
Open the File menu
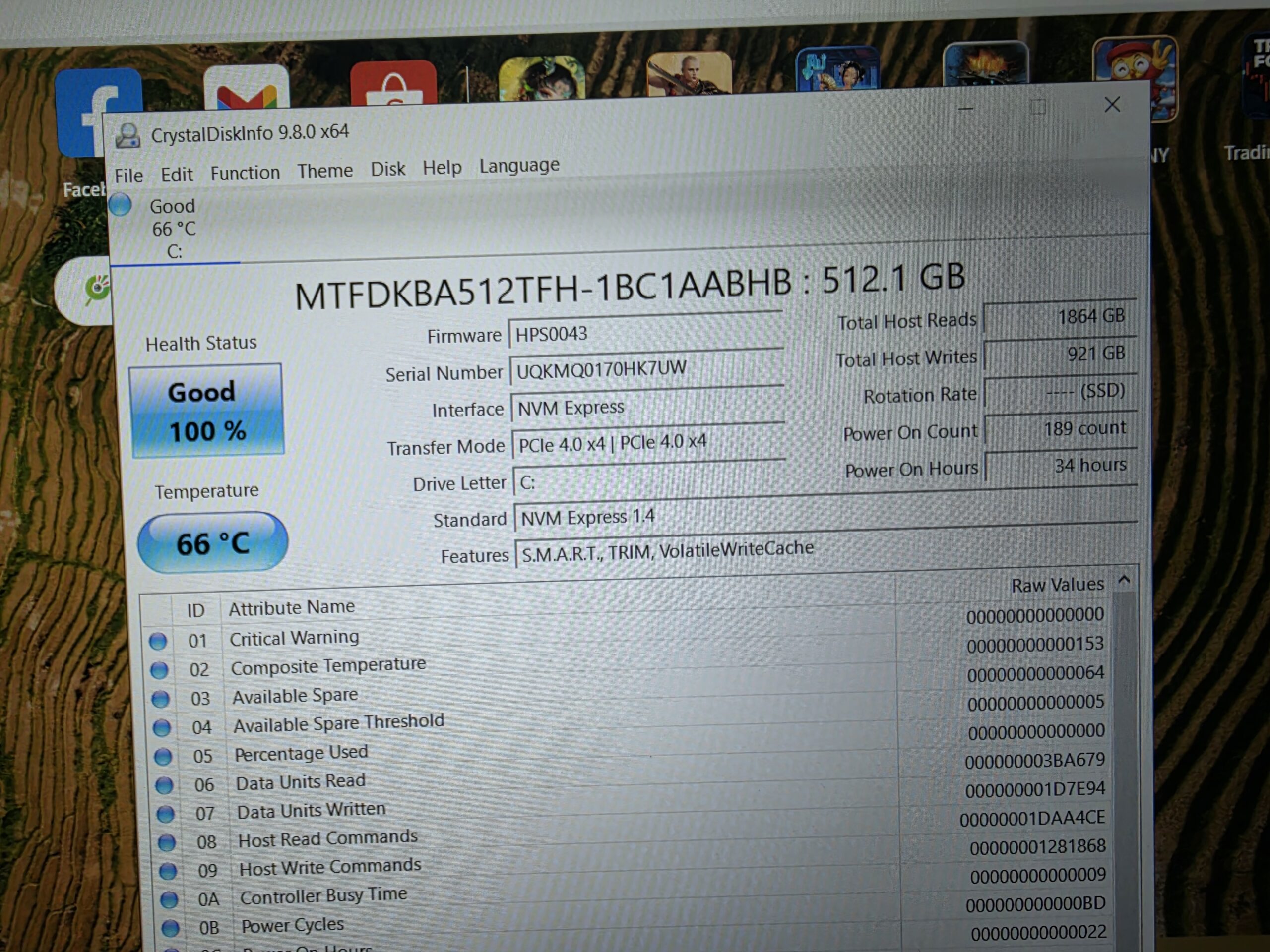pos(128,176)
